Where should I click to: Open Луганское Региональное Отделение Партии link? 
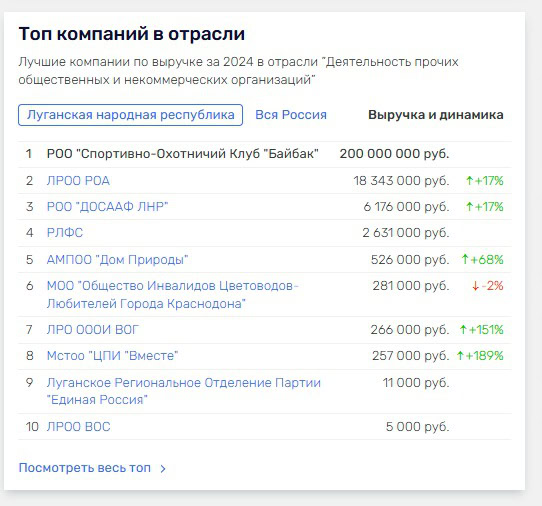click(184, 391)
